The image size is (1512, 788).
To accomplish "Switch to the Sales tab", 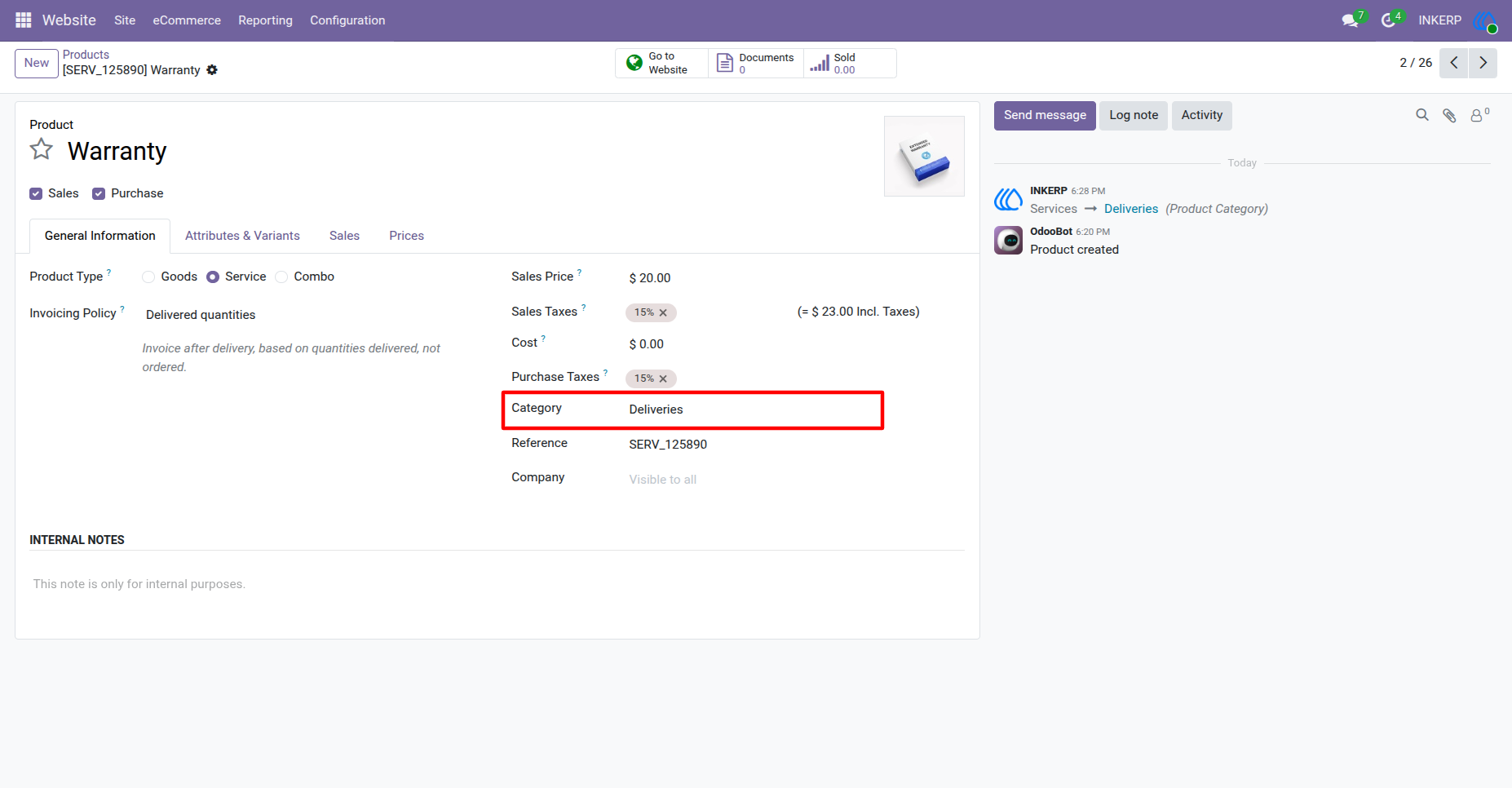I will point(344,236).
